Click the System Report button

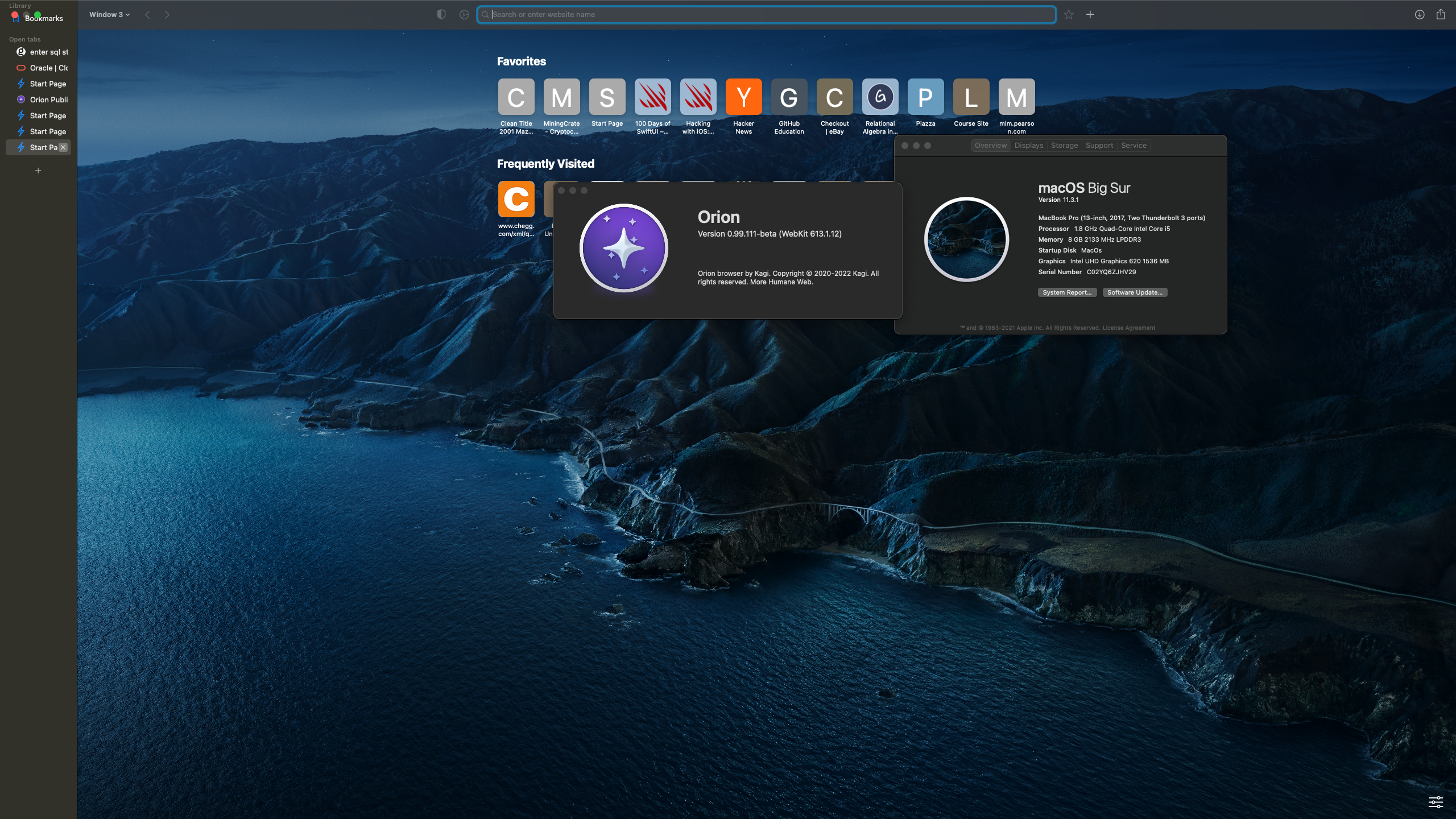1066,292
